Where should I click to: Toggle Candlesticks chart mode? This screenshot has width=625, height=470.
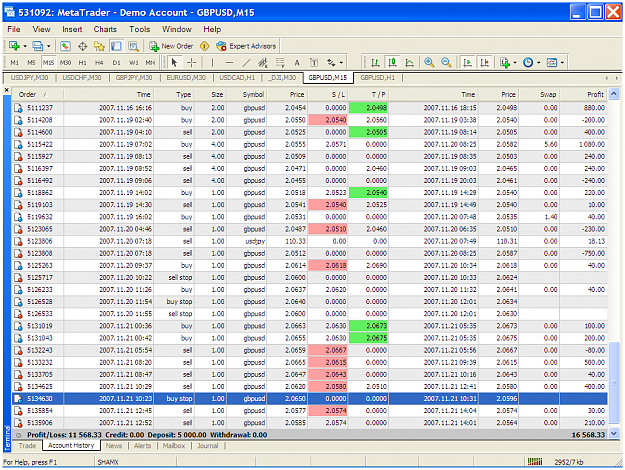tap(393, 63)
